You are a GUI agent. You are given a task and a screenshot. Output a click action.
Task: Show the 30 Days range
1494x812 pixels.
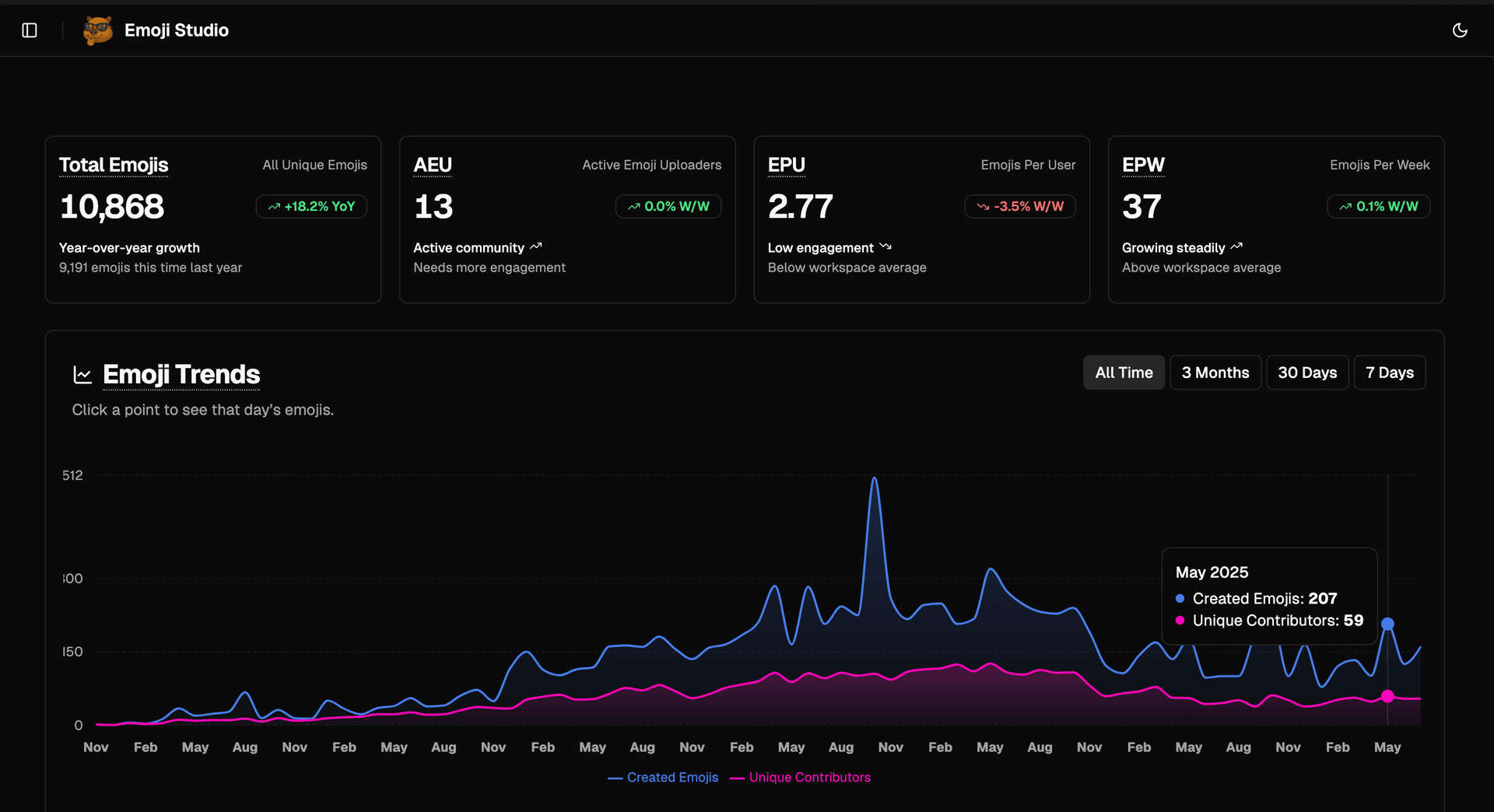click(1307, 373)
